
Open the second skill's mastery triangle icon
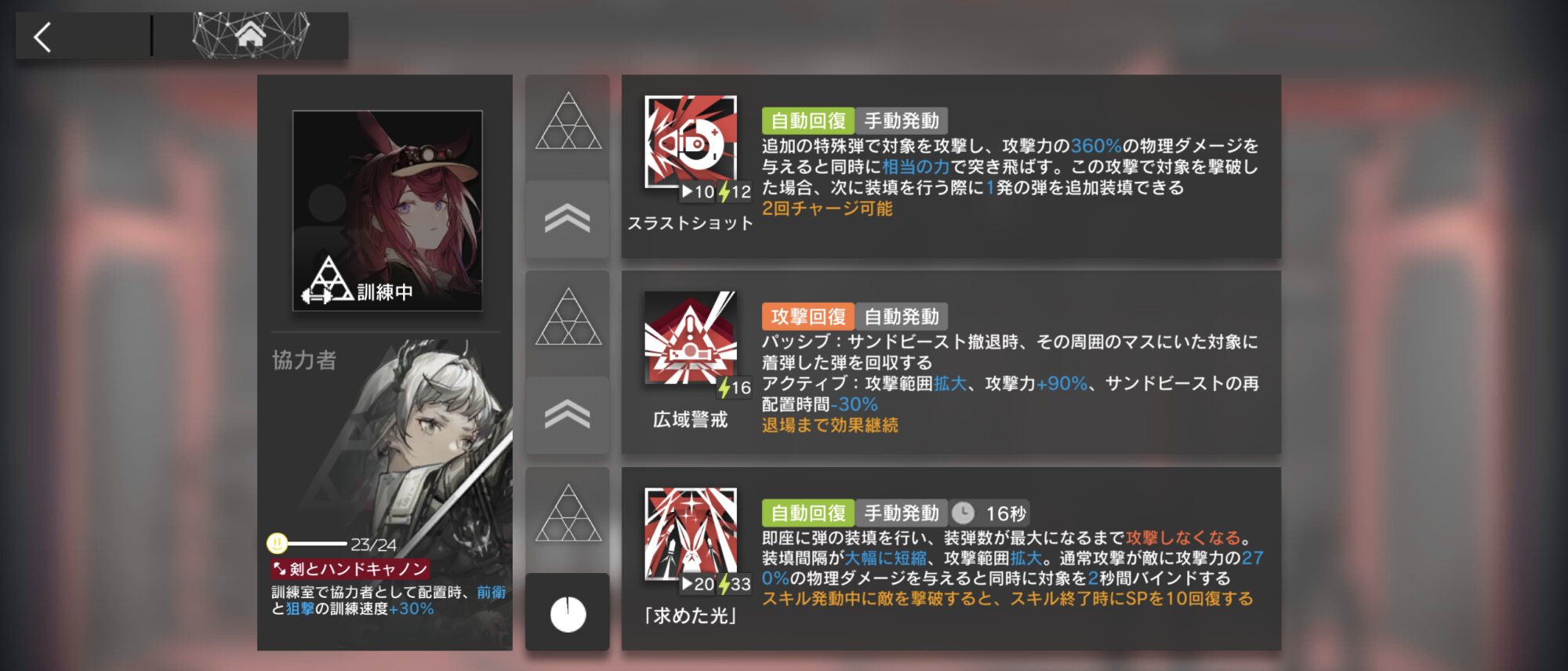tap(568, 317)
